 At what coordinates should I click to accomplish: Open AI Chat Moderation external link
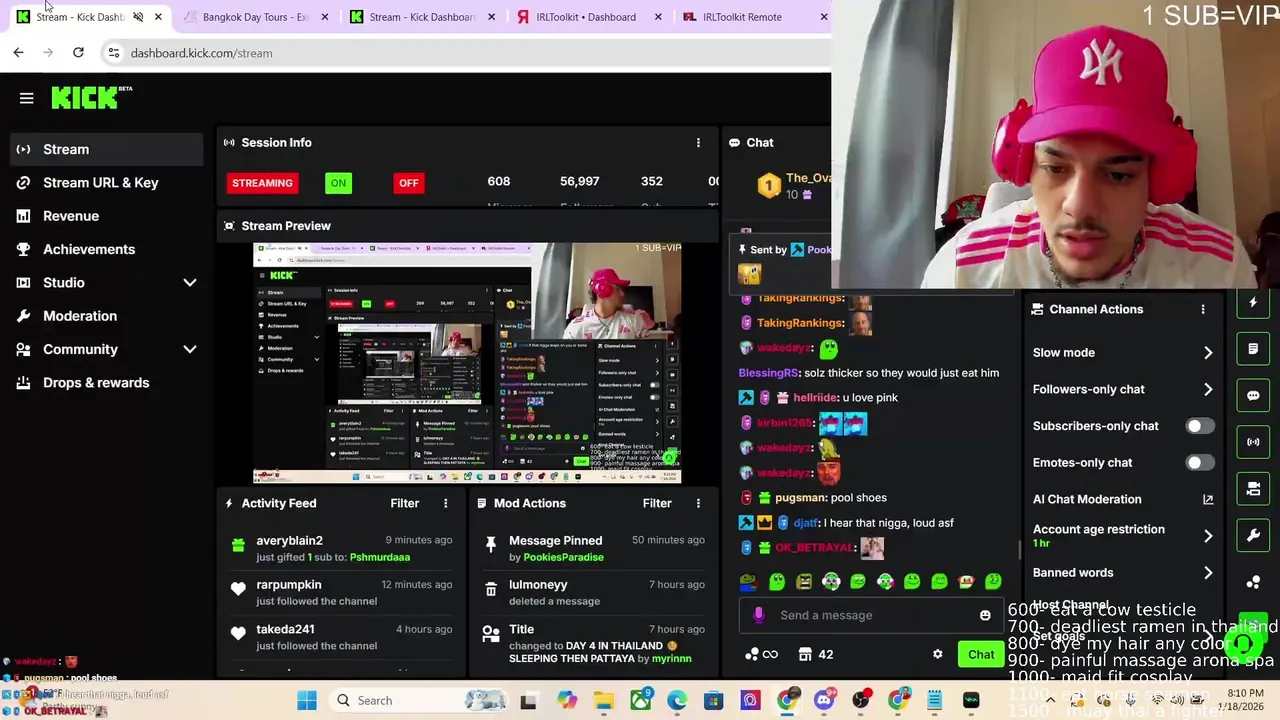1208,499
